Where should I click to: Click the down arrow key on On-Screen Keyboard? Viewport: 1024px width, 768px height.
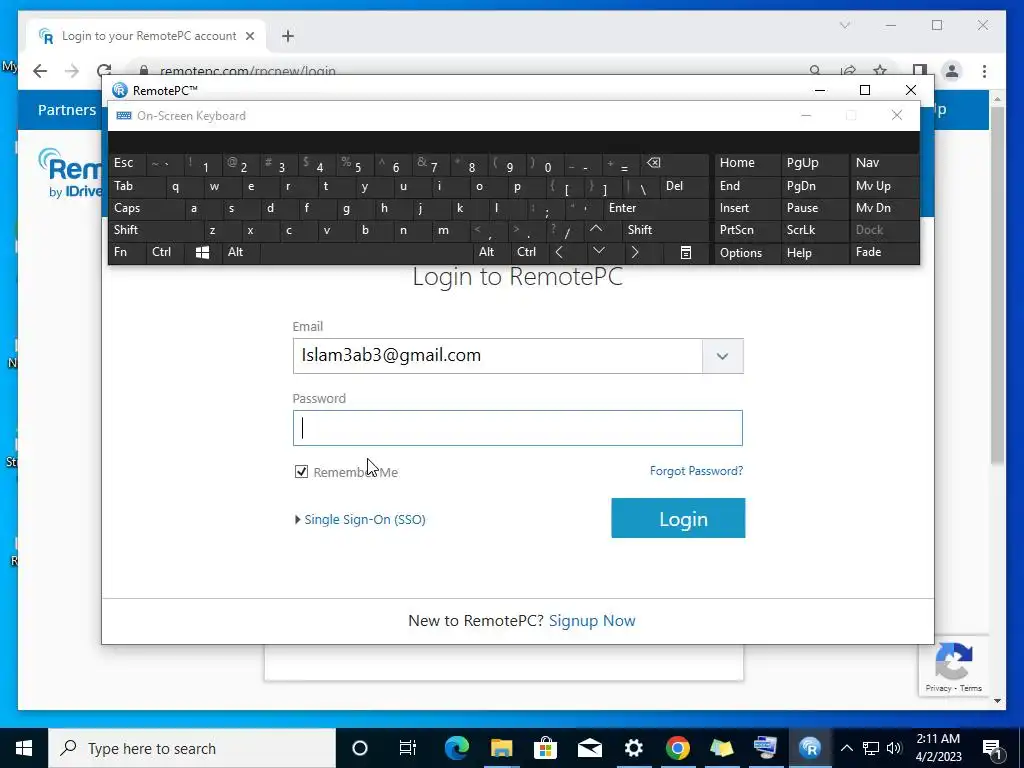click(599, 251)
